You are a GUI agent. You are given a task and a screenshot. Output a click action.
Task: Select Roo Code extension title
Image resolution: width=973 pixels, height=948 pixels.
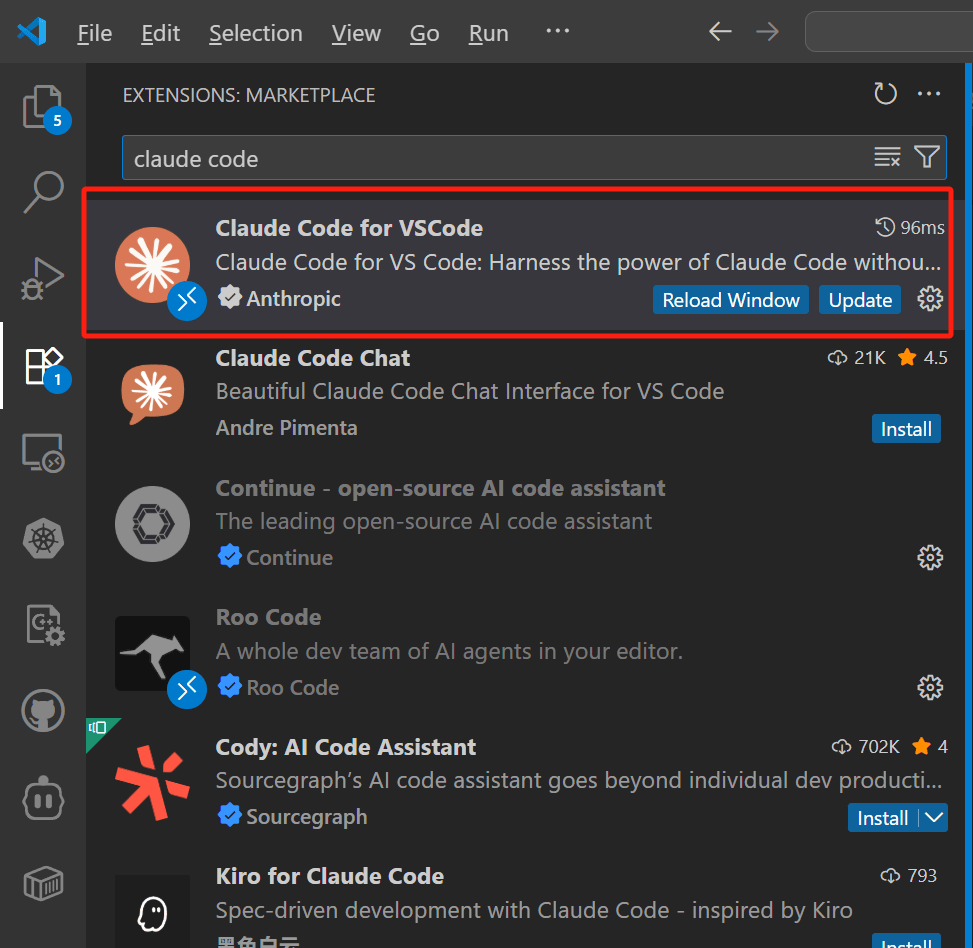click(x=268, y=617)
